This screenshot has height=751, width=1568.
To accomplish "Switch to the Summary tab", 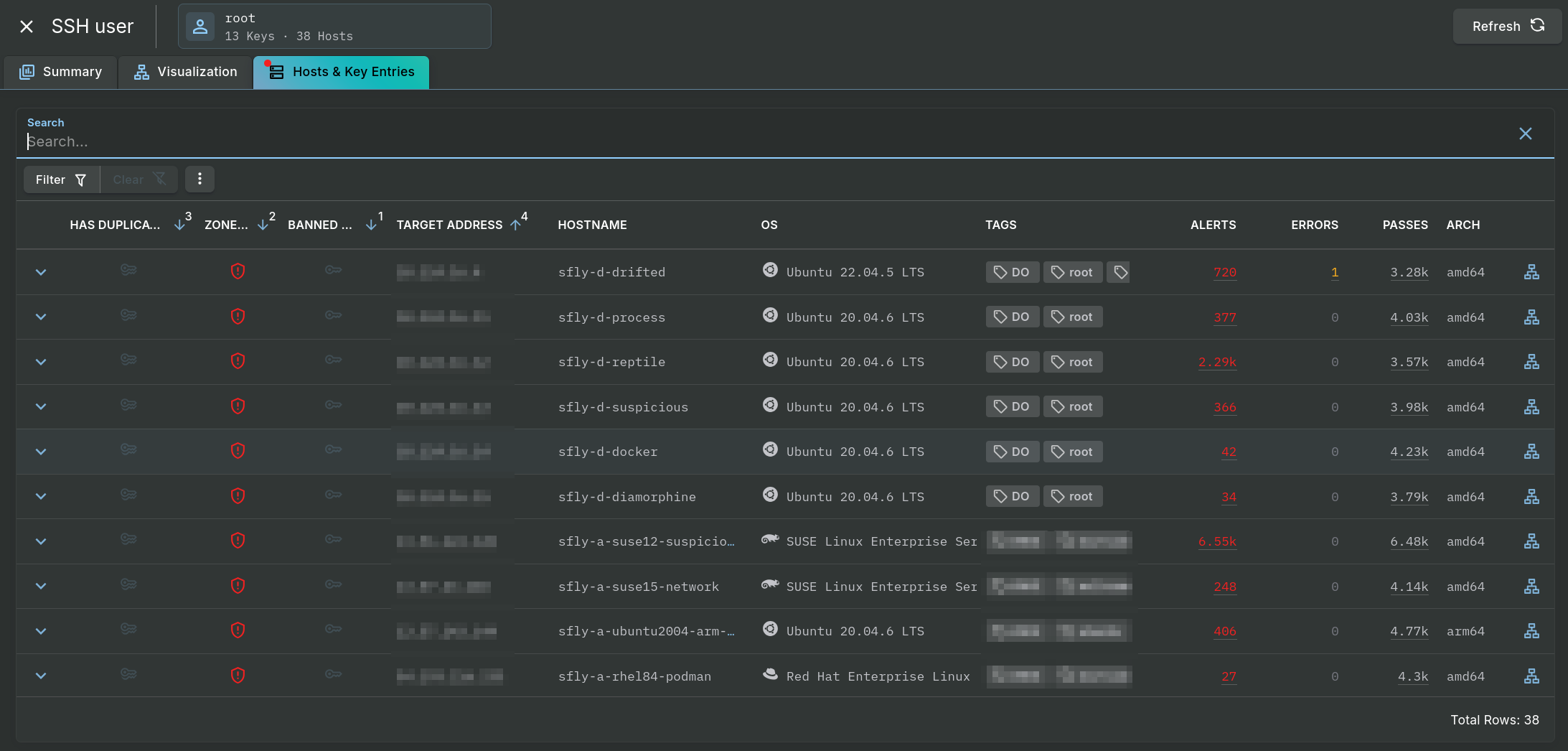I will click(x=60, y=72).
